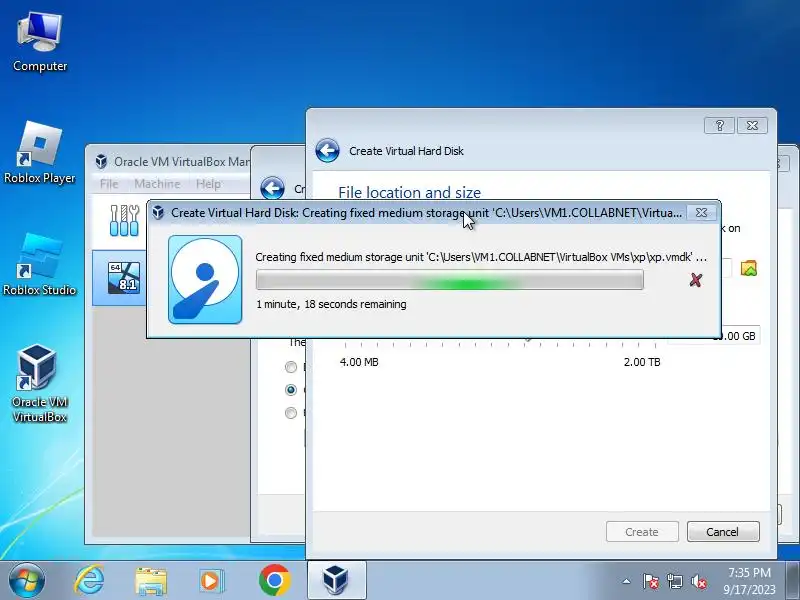Select the Windows 8.1 VM icon in Manager
Screen dimensions: 800x600
point(124,278)
